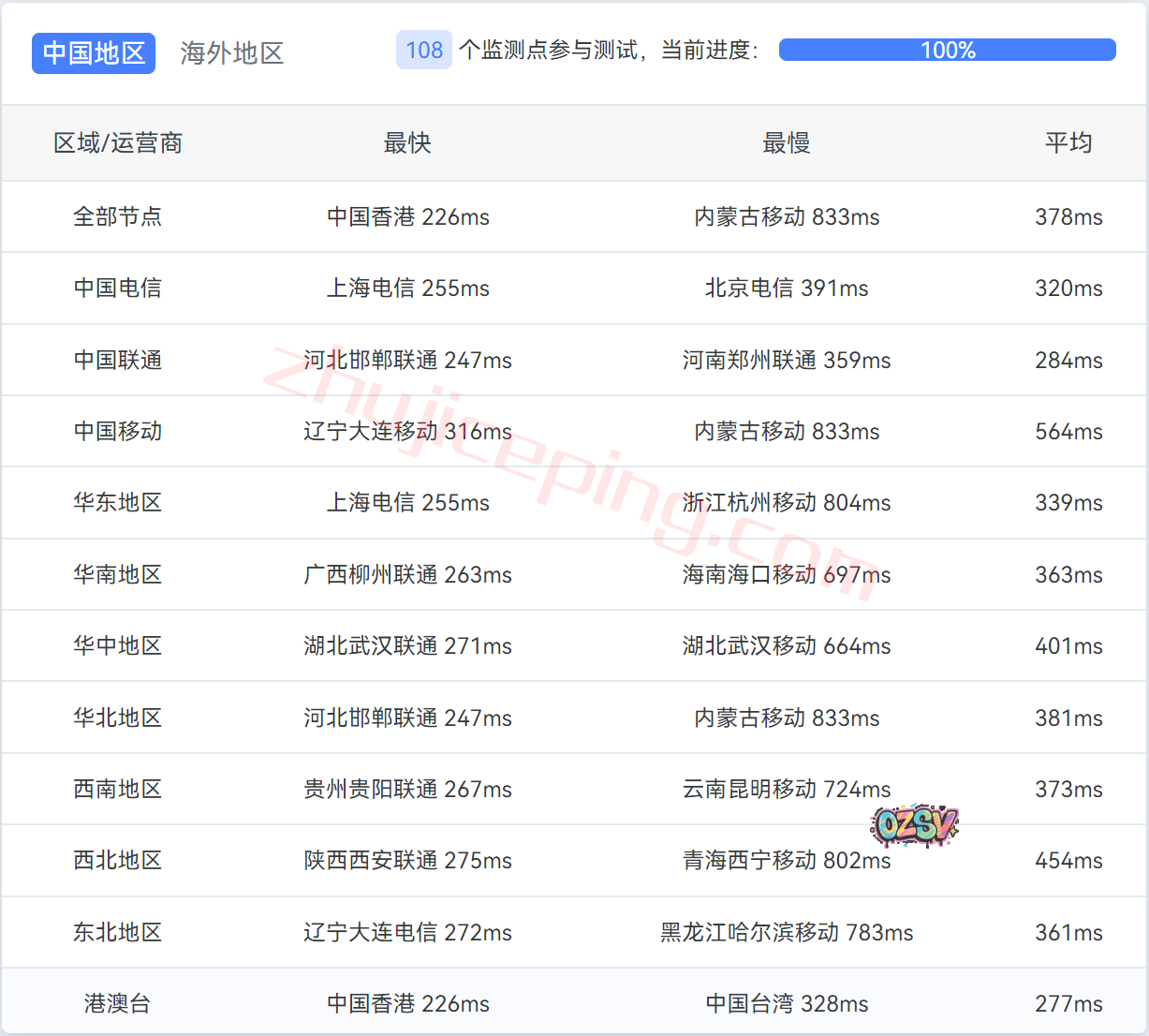The image size is (1149, 1036).
Task: Select the 中国联通 row label
Action: (x=118, y=361)
